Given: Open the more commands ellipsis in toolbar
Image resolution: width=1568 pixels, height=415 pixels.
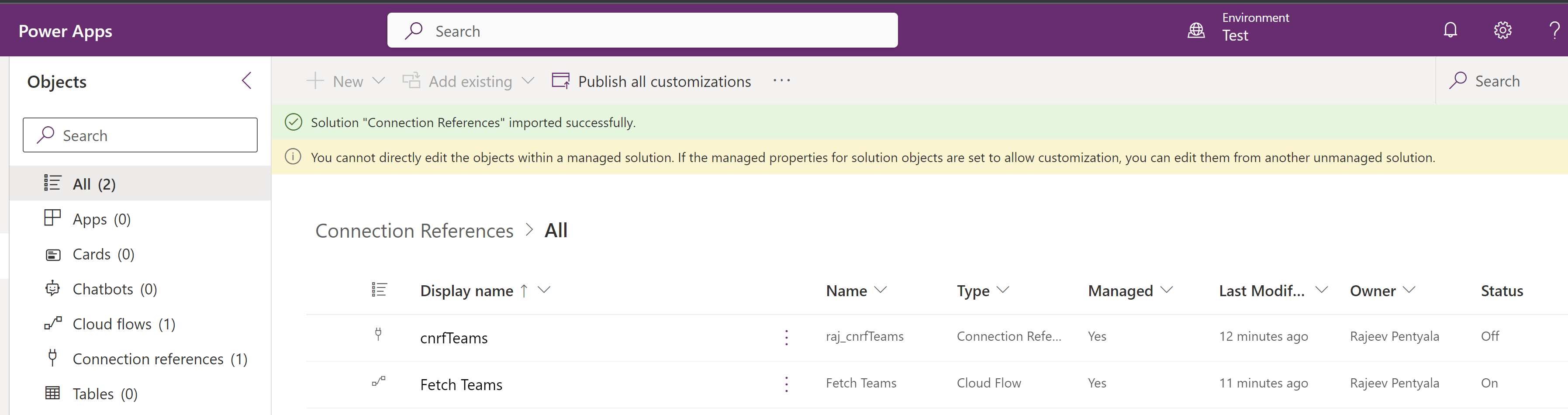Looking at the screenshot, I should [x=781, y=80].
